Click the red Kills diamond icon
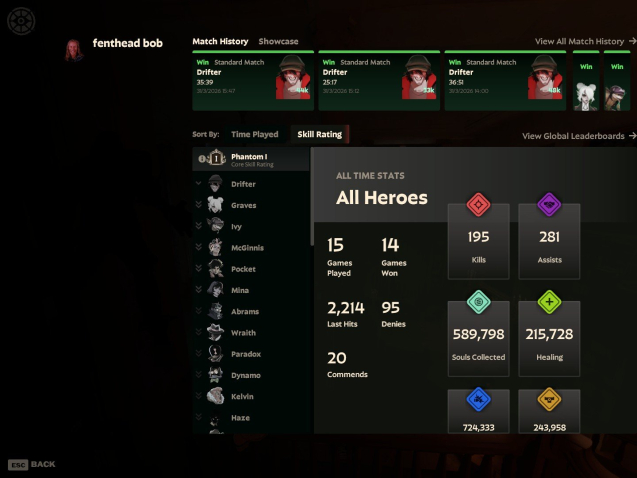637x478 pixels. click(x=478, y=204)
